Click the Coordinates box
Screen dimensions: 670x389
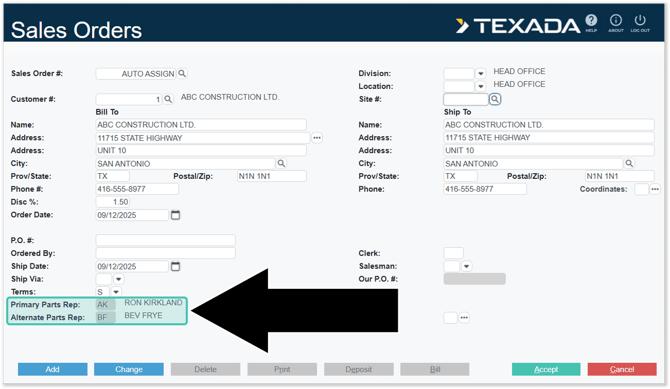[x=641, y=189]
